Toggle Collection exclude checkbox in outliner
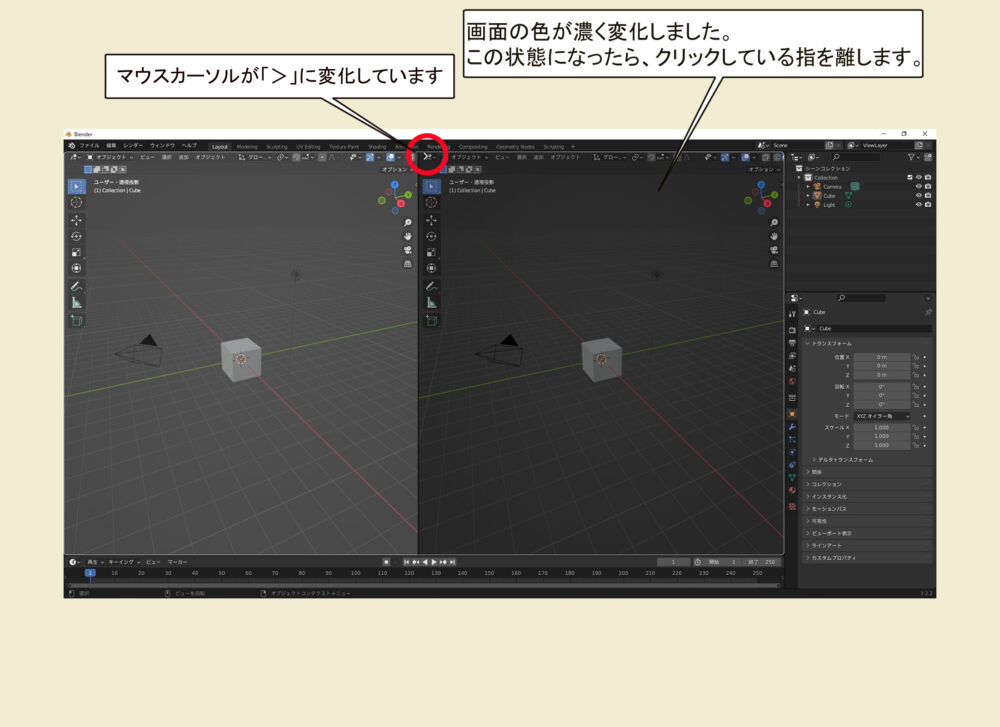The height and width of the screenshot is (727, 1000). [x=909, y=177]
